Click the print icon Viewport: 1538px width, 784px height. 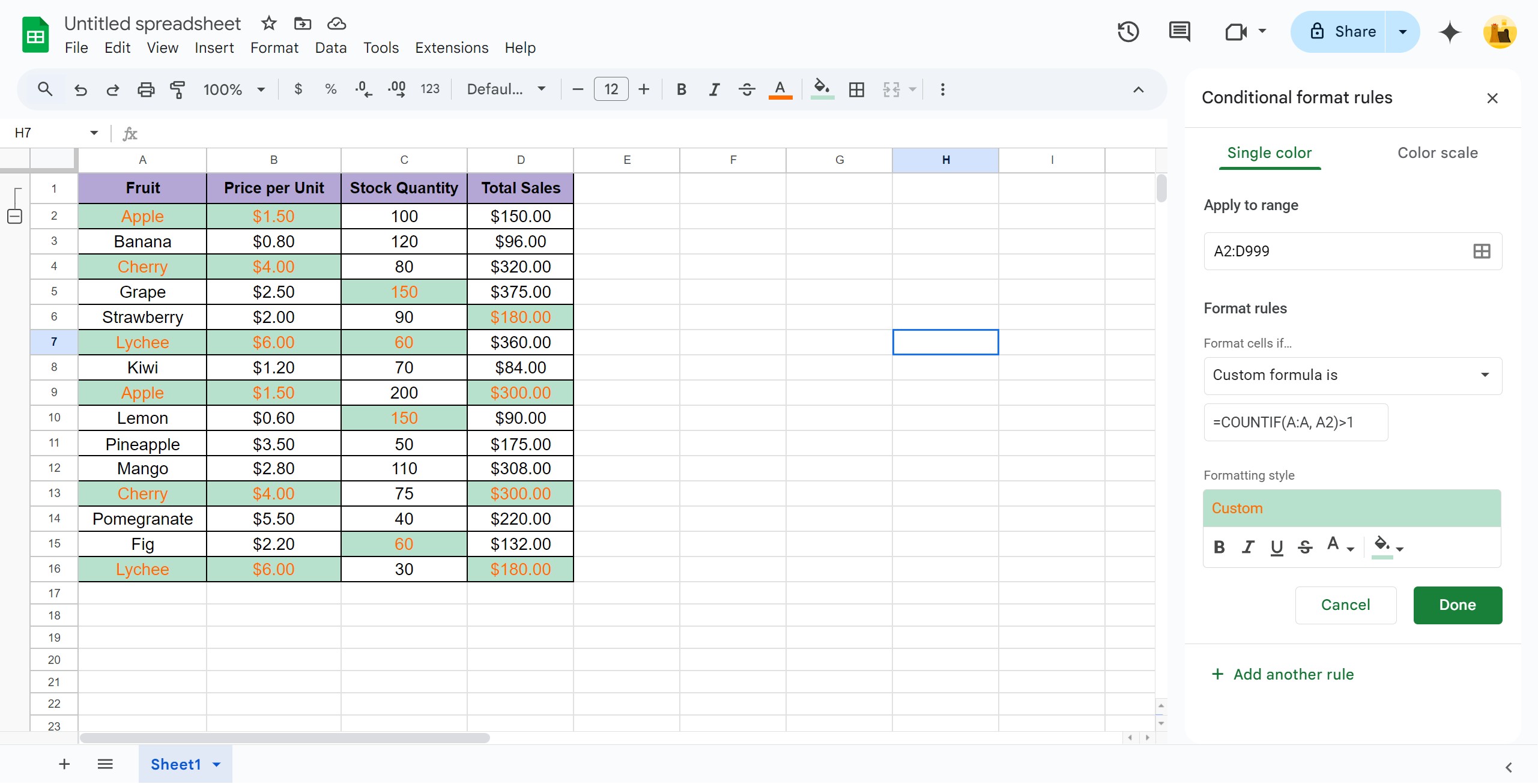pyautogui.click(x=146, y=89)
